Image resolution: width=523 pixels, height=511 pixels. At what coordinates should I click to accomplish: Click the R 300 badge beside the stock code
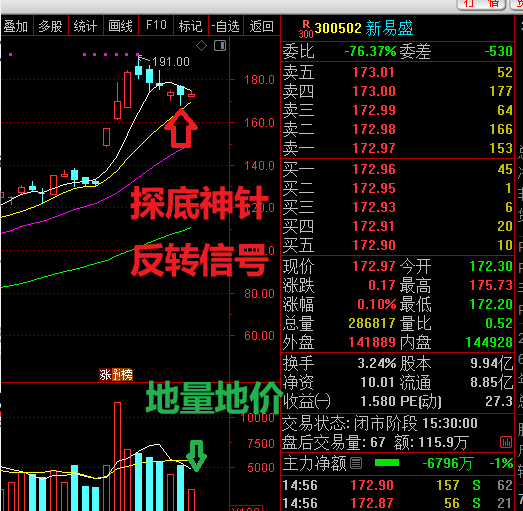click(x=306, y=29)
